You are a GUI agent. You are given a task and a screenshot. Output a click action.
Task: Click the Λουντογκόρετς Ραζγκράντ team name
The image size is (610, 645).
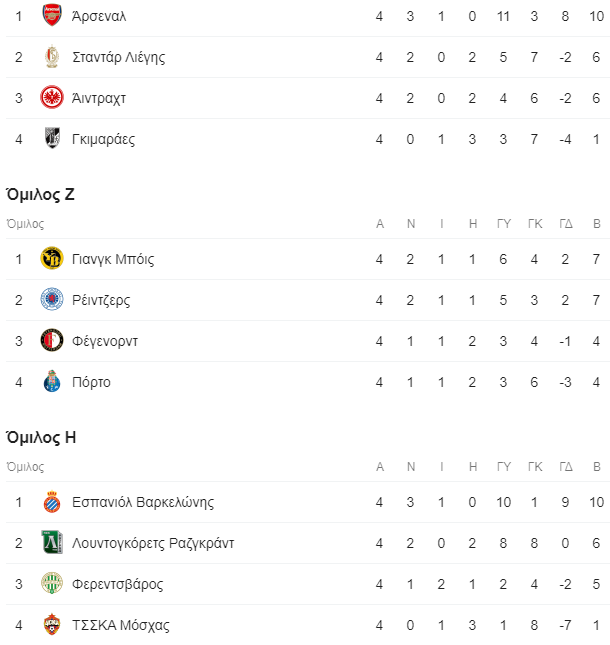point(153,543)
